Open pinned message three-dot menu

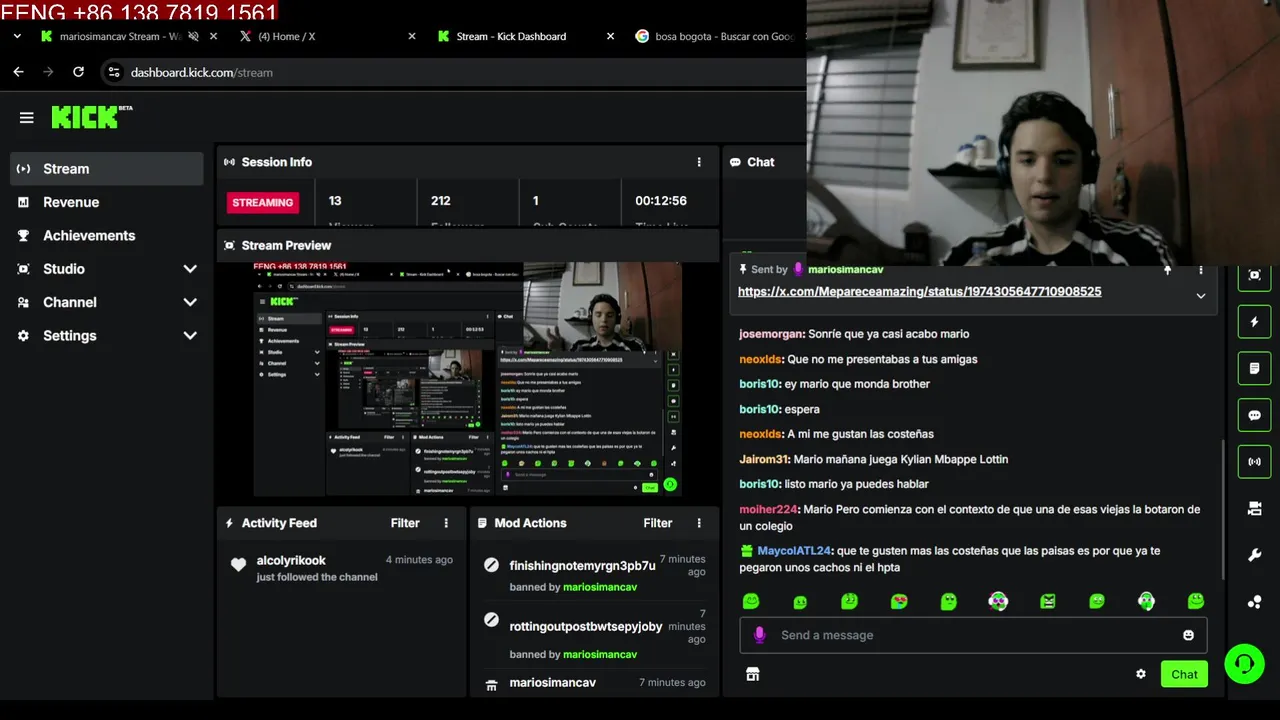1201,270
